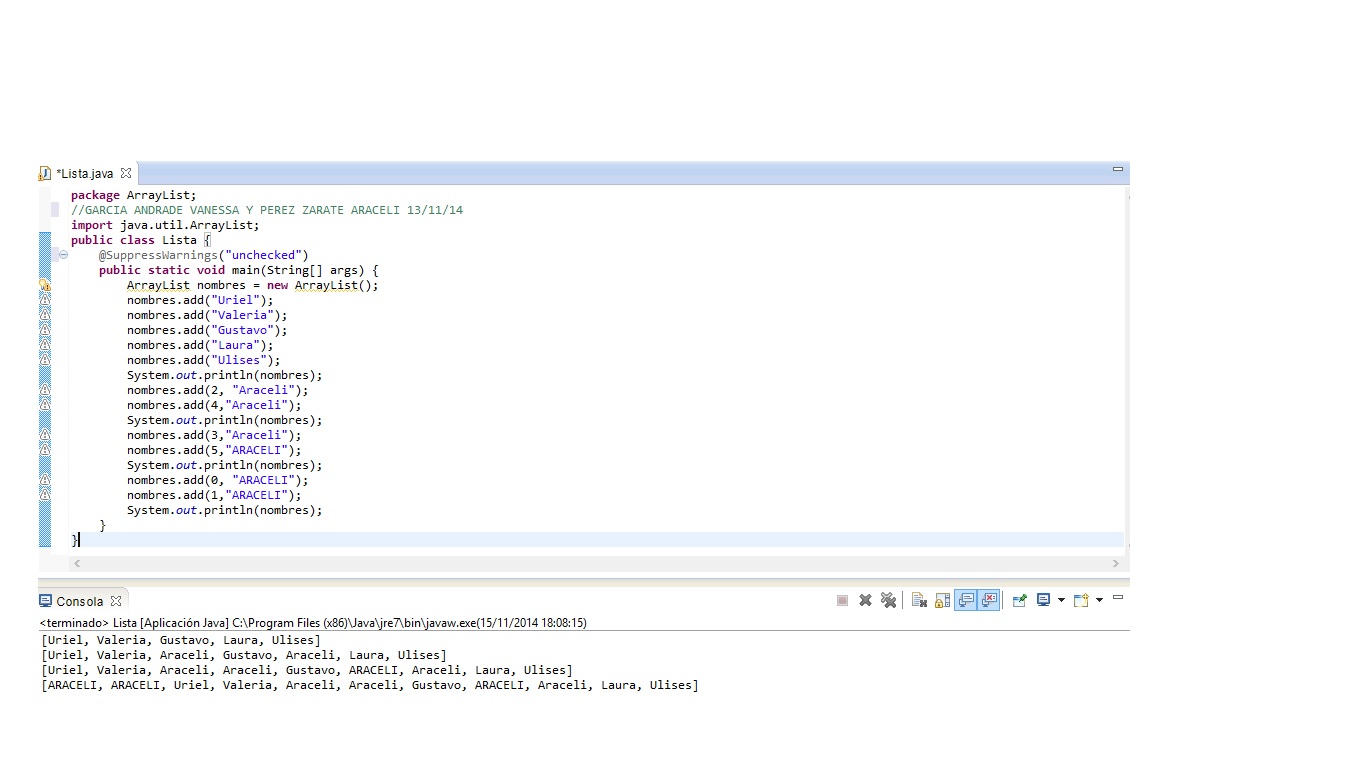The width and height of the screenshot is (1366, 783).
Task: Click the console line starting with ARACELI, ARACELI
Action: pyautogui.click(x=370, y=685)
